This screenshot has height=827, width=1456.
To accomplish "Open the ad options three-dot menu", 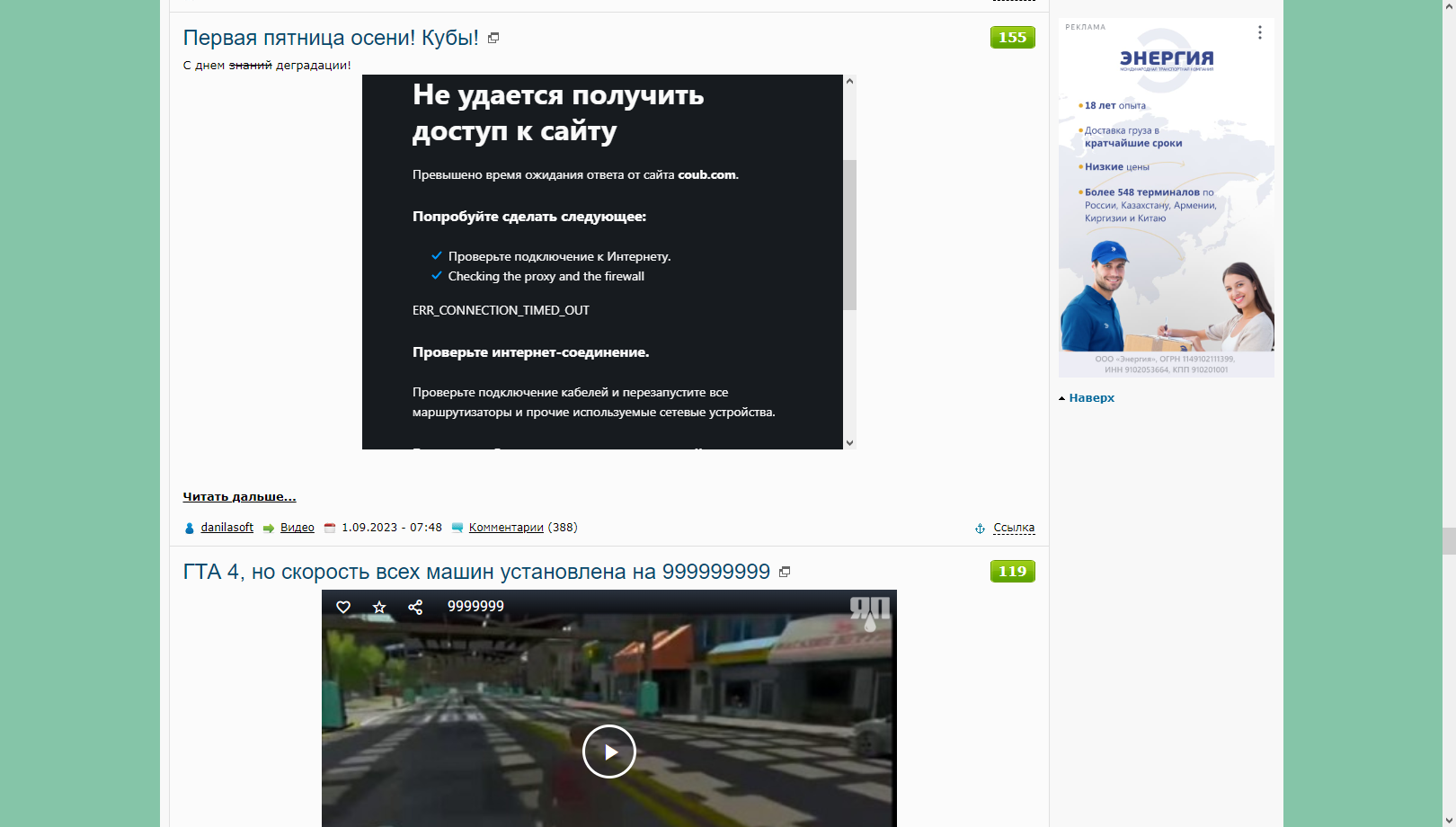I will tap(1260, 32).
